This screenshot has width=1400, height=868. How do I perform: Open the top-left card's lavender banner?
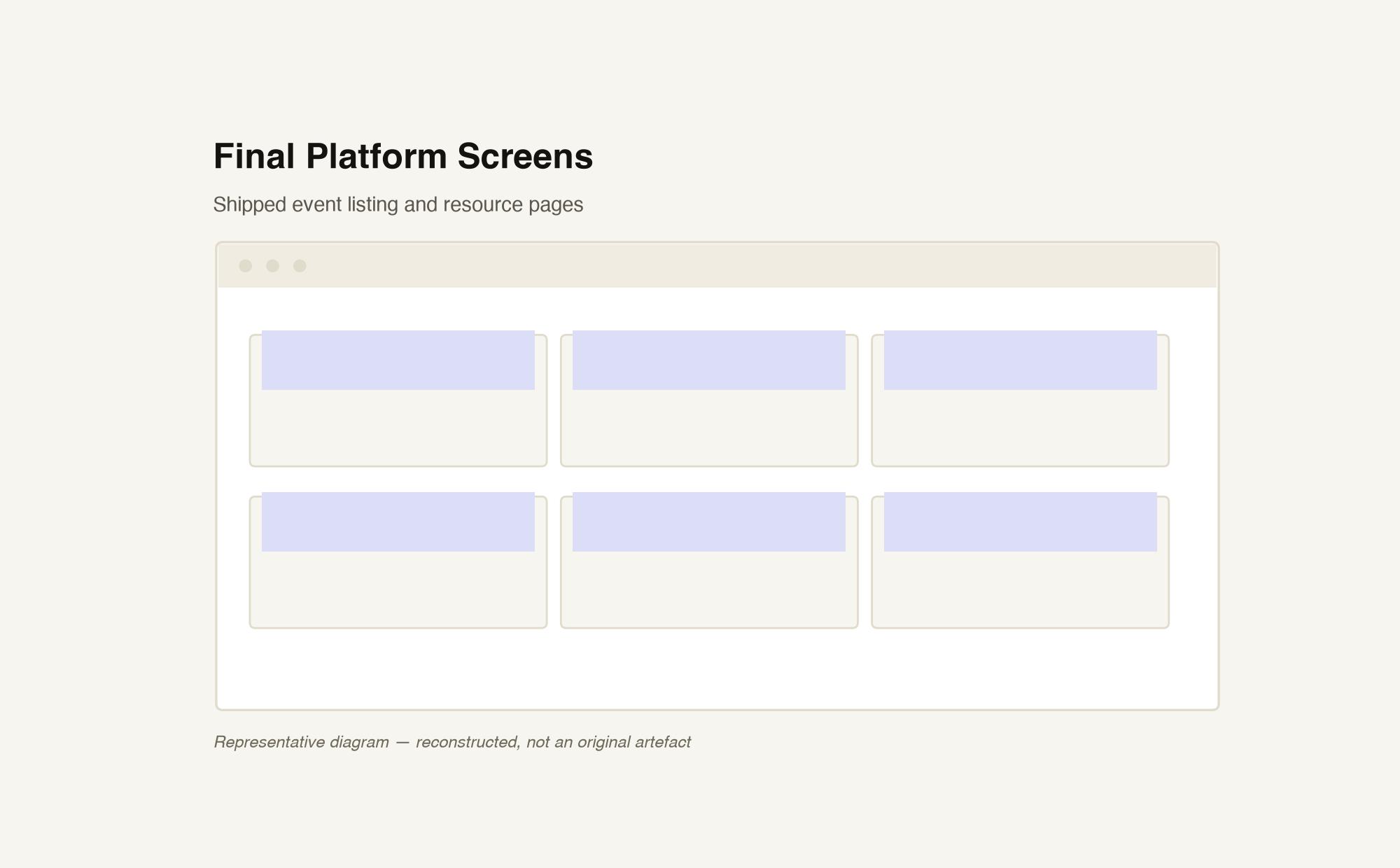point(398,360)
